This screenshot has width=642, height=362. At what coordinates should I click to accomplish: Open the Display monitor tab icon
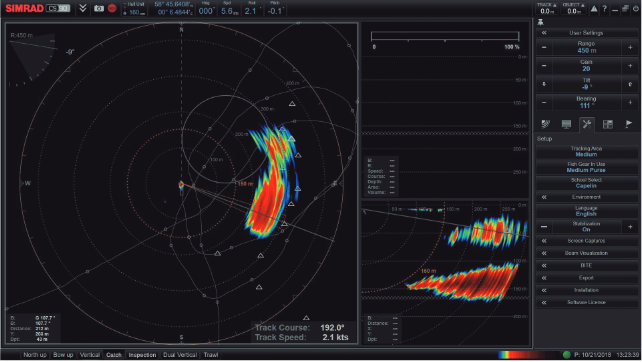coord(566,124)
